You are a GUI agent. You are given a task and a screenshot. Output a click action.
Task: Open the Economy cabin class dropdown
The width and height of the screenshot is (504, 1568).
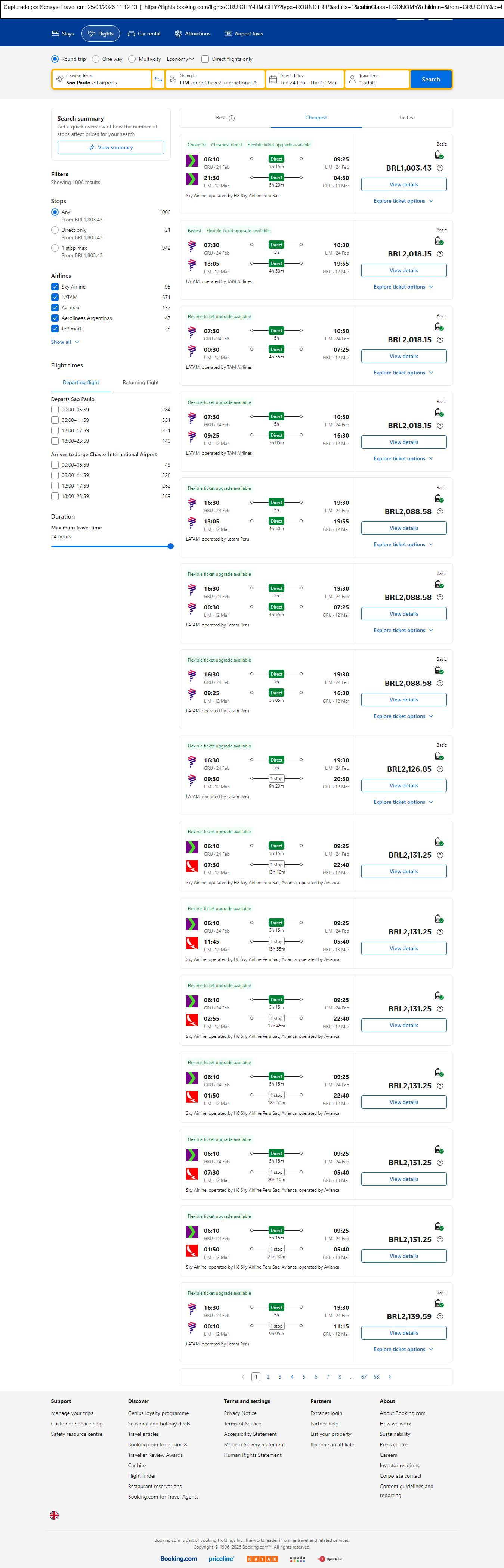tap(180, 59)
